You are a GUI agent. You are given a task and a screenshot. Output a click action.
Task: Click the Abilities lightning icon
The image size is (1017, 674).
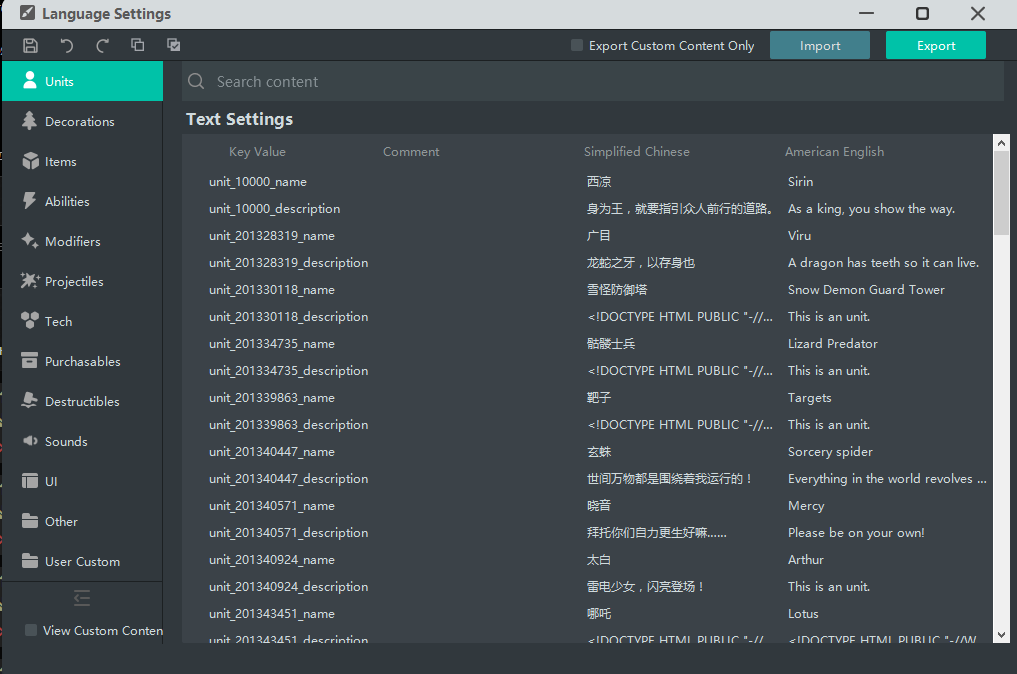coord(30,201)
